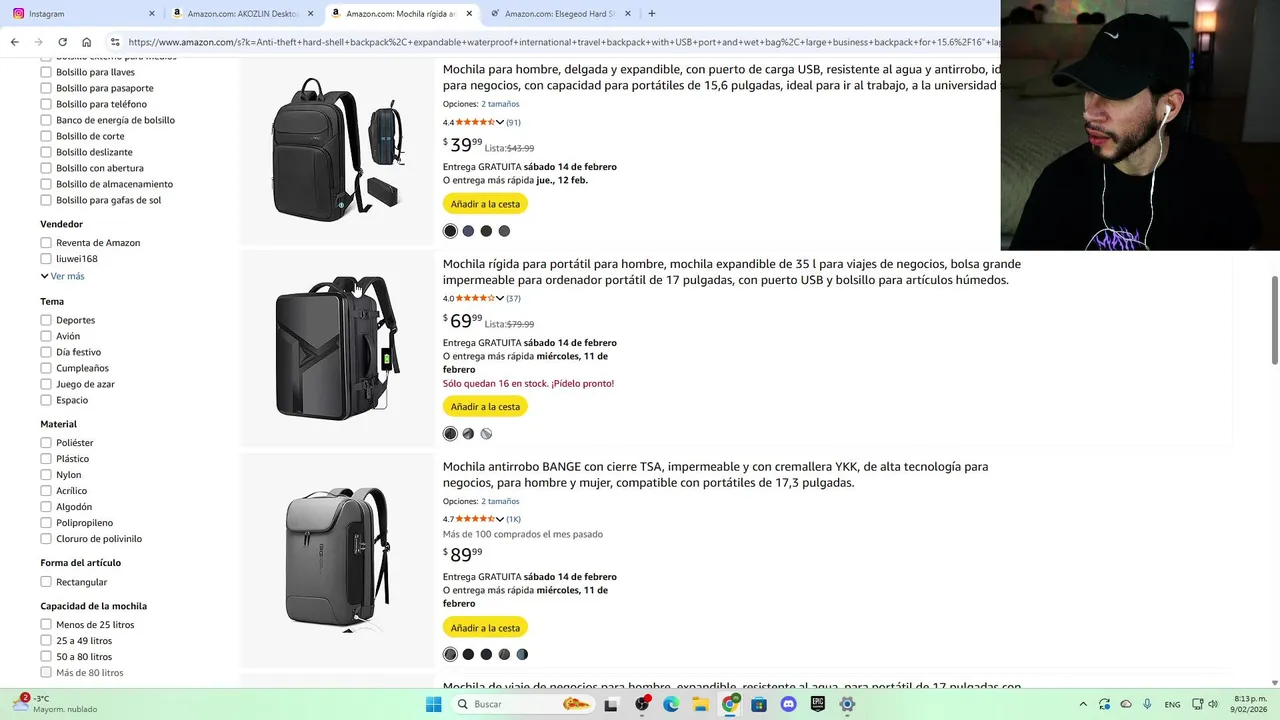The height and width of the screenshot is (720, 1280).
Task: Select last color swatch of BANGE backpack
Action: pyautogui.click(x=522, y=654)
